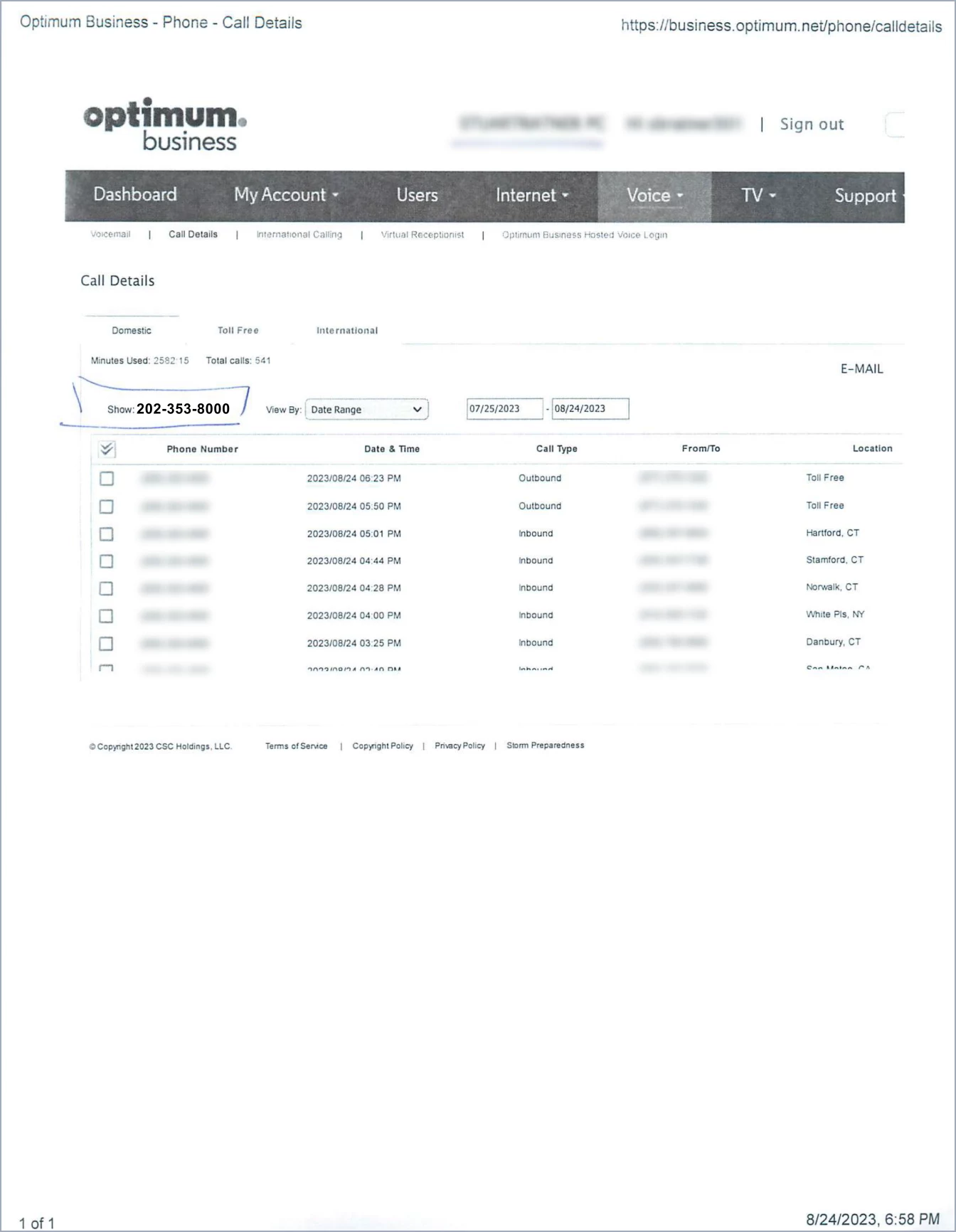Open the Terms of Service link
Viewport: 956px width, 1232px height.
(296, 746)
